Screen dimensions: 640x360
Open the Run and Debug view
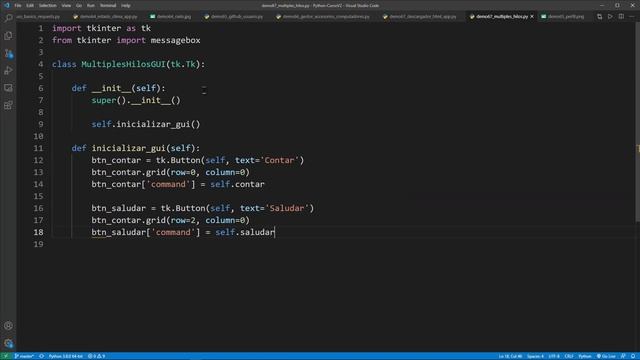pyautogui.click(x=8, y=71)
